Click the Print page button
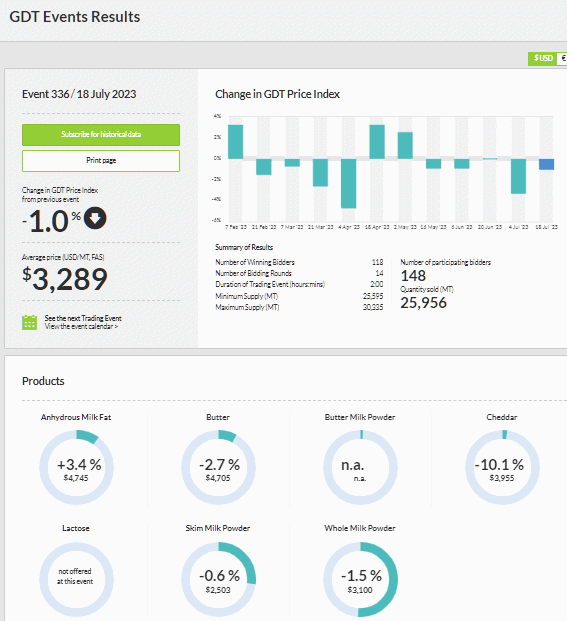 pyautogui.click(x=101, y=160)
